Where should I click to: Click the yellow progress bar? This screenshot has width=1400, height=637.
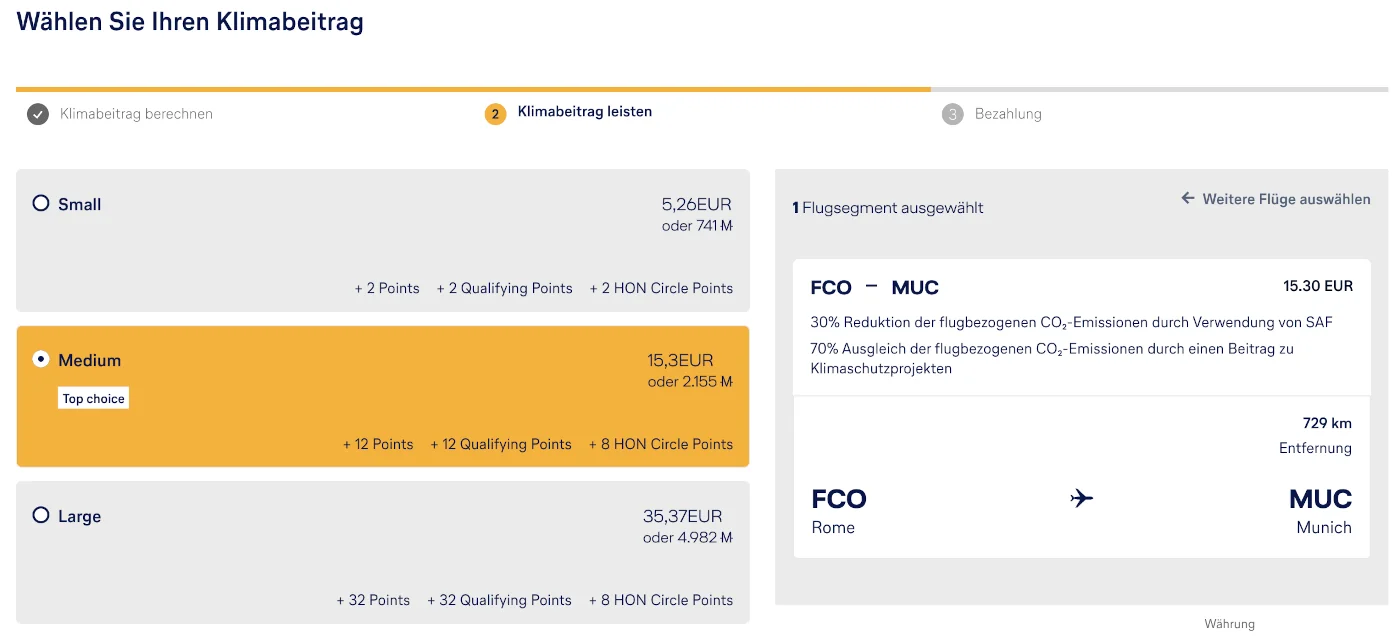point(472,89)
